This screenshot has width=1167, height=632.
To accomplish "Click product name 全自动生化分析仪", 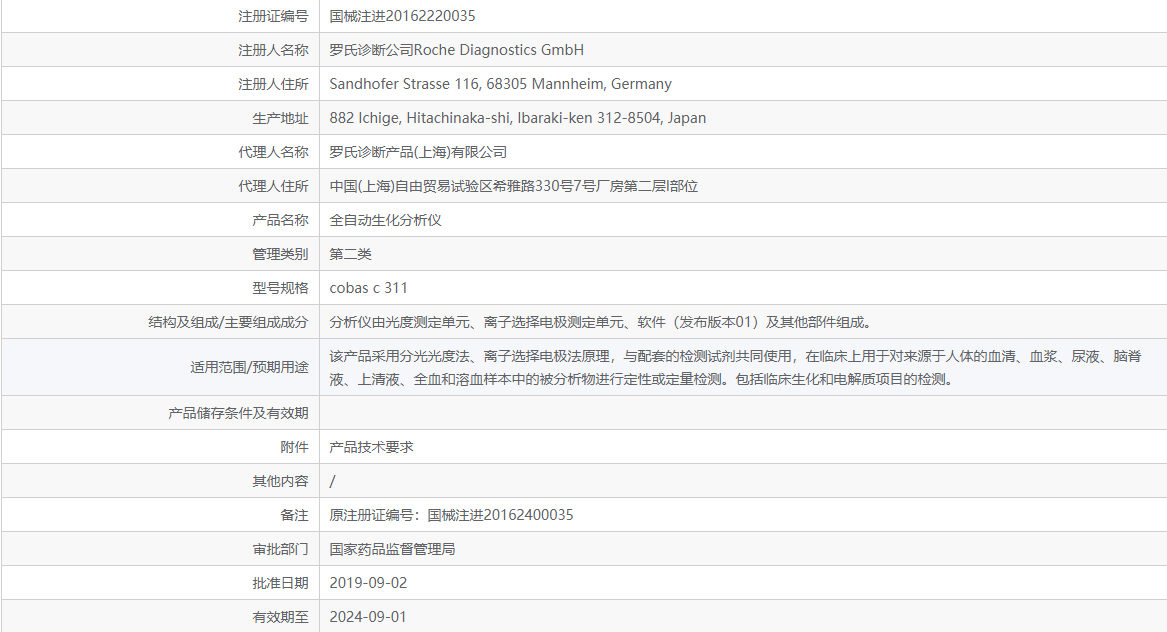I will [x=386, y=220].
